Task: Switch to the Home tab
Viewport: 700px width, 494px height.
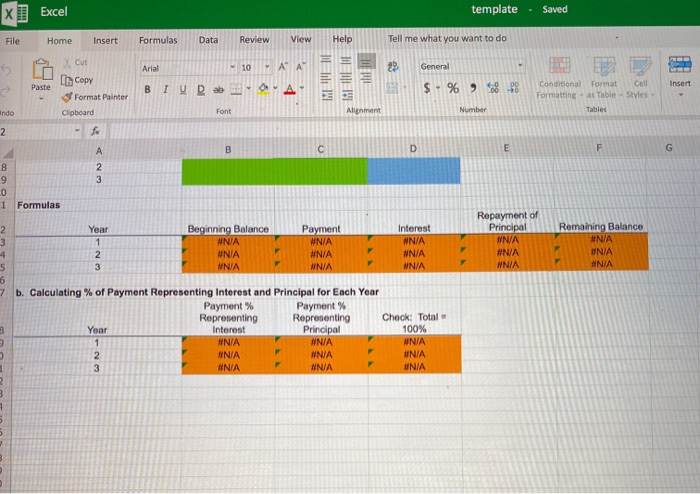Action: point(59,41)
